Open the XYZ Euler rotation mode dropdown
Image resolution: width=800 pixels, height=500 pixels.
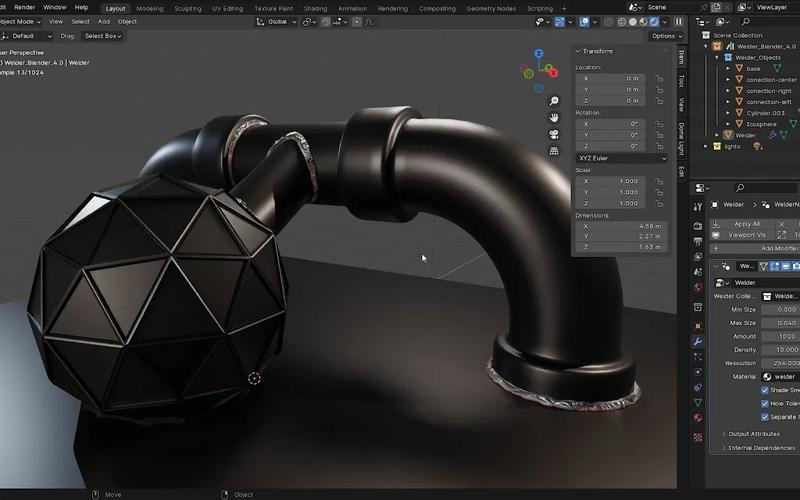click(622, 158)
